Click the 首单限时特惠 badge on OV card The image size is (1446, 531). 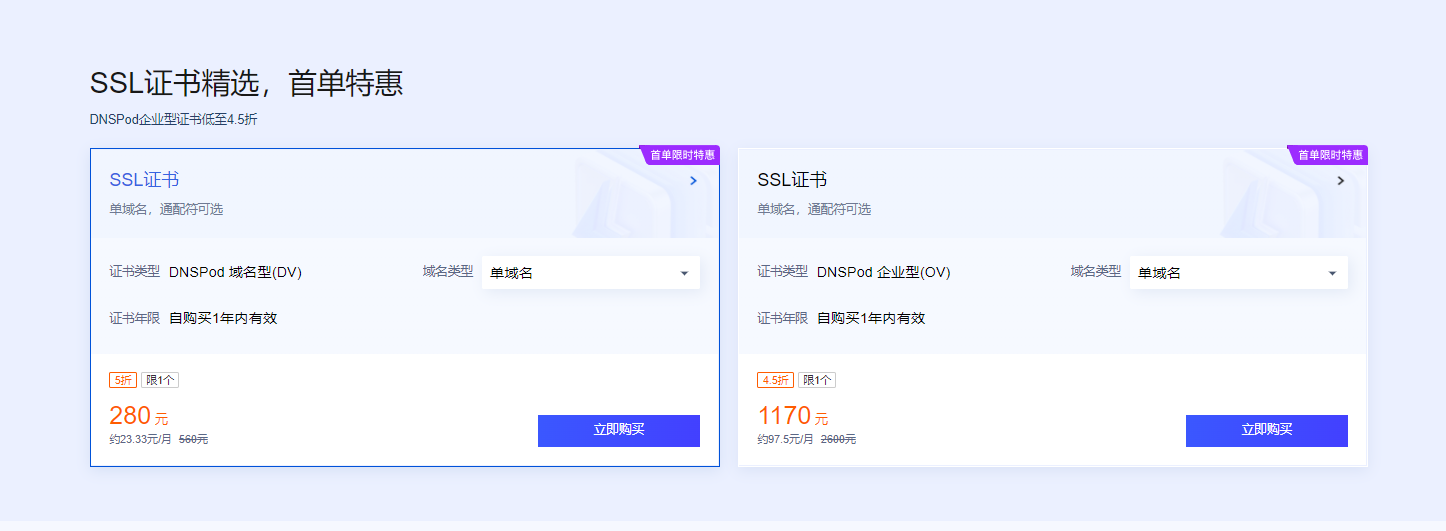click(1329, 155)
